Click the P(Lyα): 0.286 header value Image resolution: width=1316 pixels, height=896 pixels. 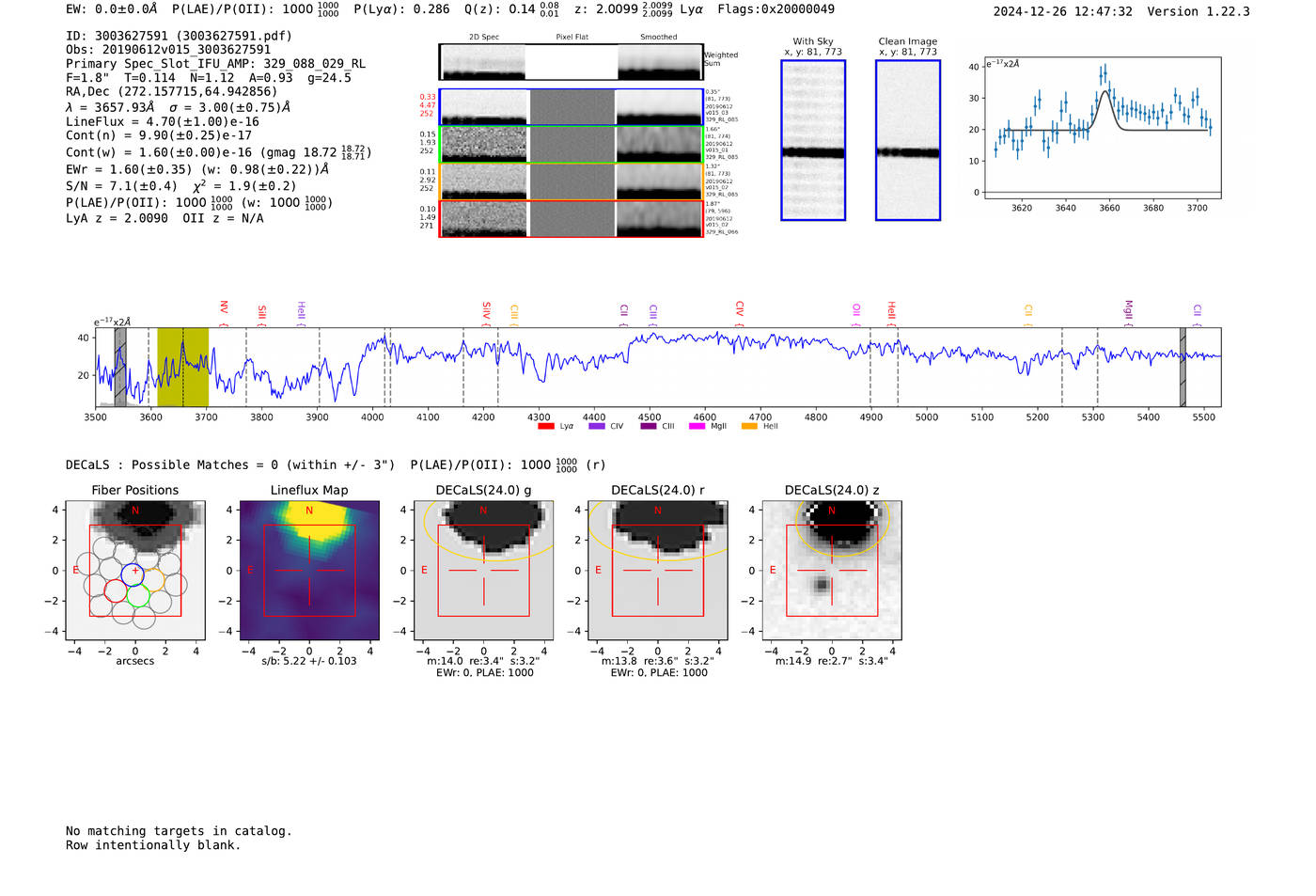point(401,9)
